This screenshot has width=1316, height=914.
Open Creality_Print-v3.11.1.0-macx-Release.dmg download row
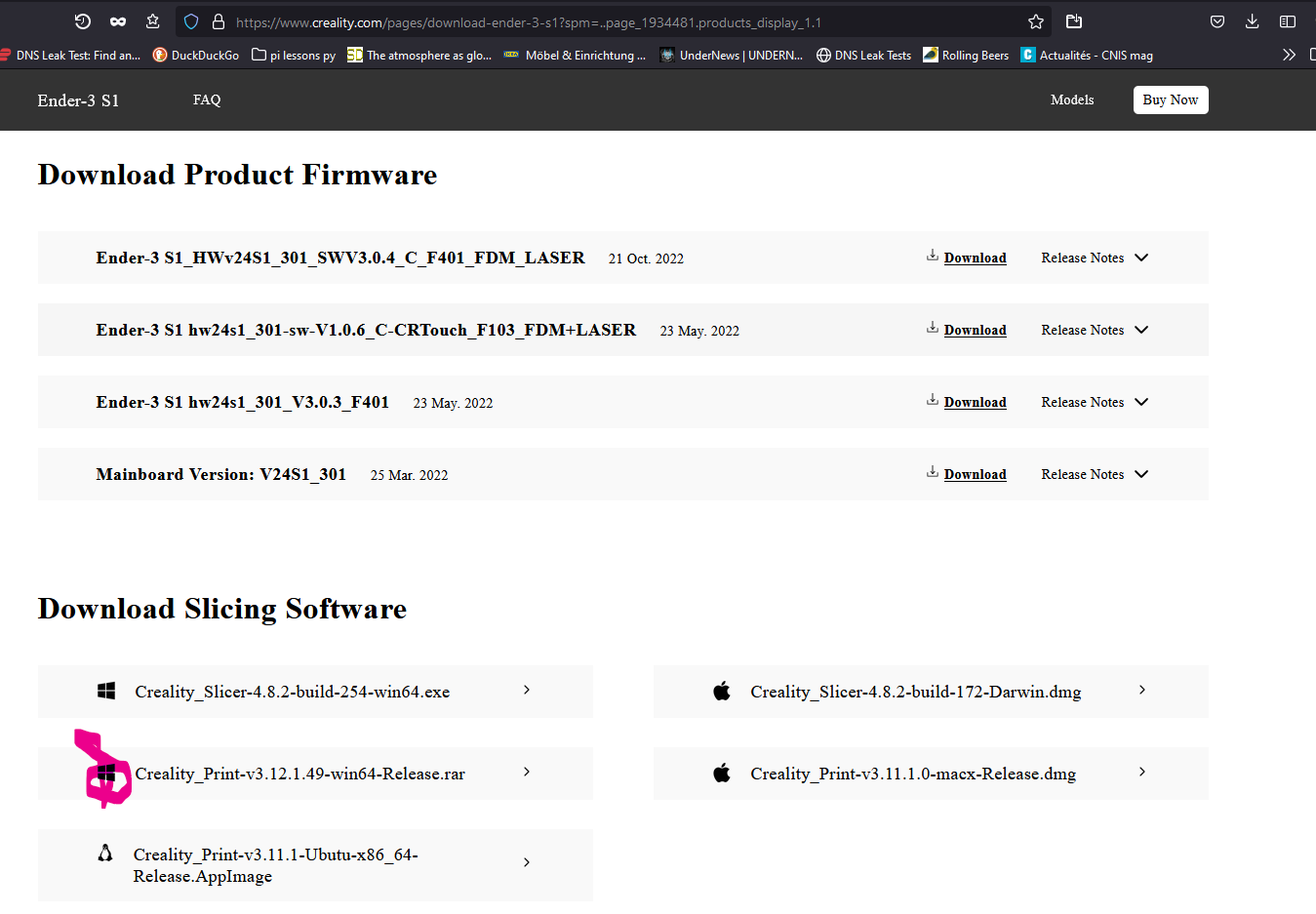pyautogui.click(x=931, y=774)
